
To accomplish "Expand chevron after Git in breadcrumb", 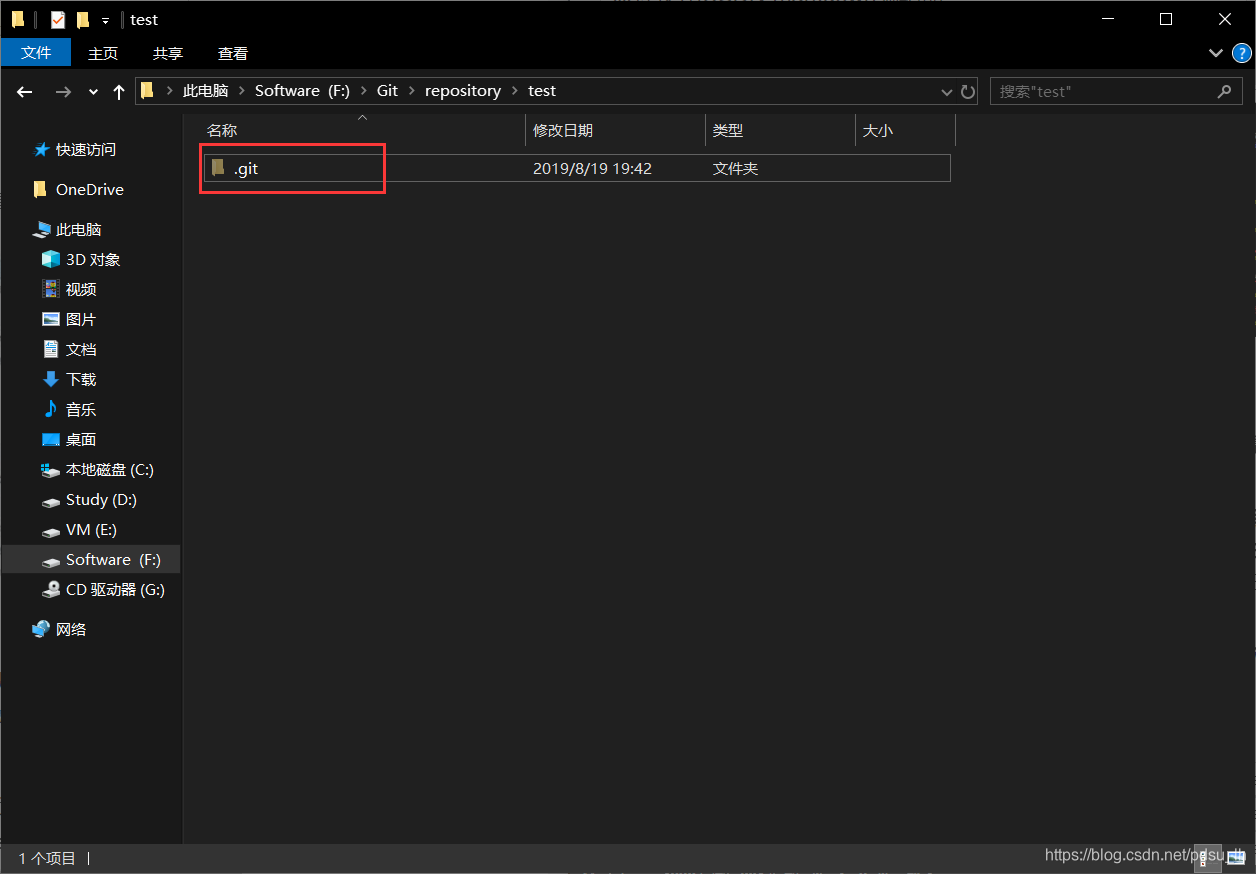I will [411, 91].
